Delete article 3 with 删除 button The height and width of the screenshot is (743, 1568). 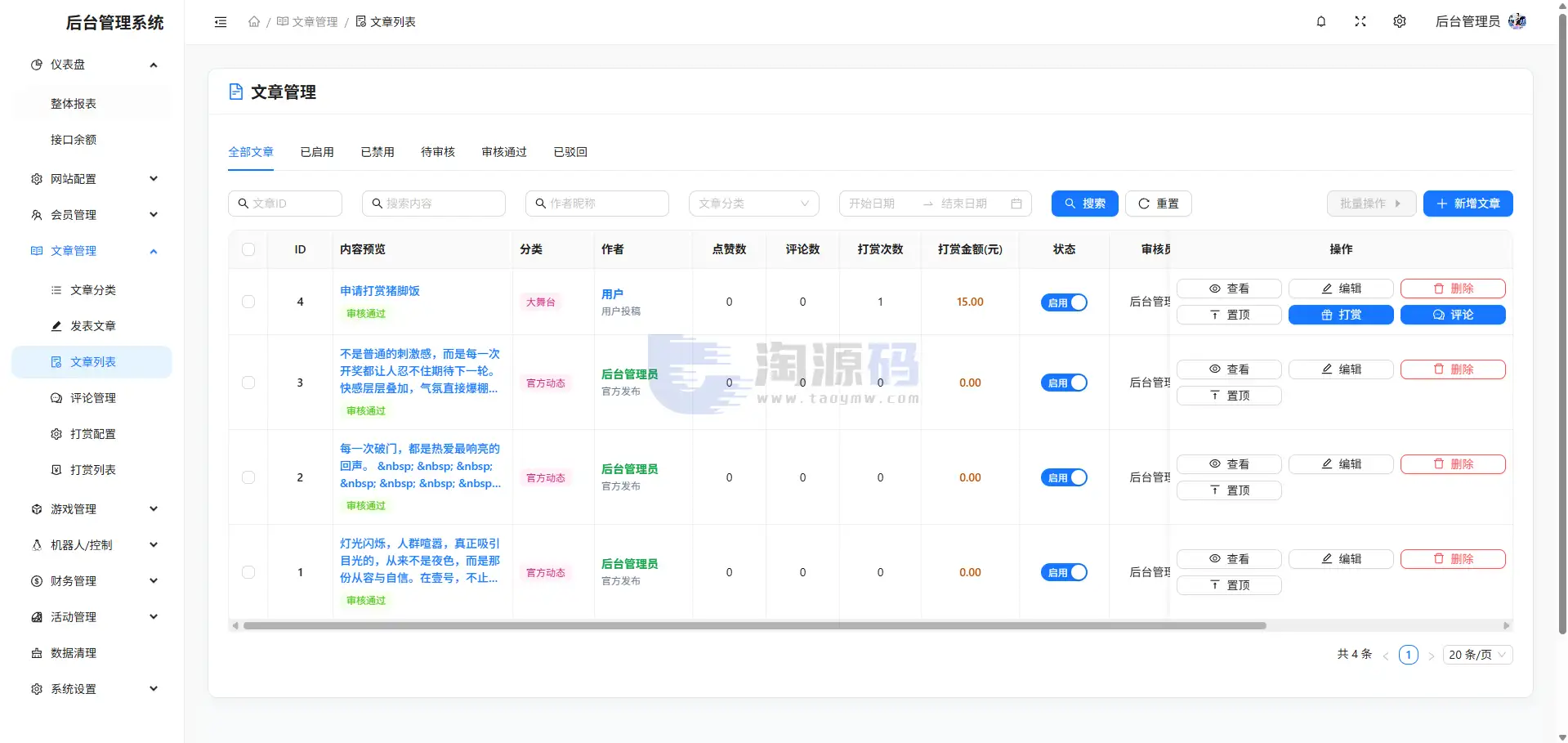pos(1453,369)
